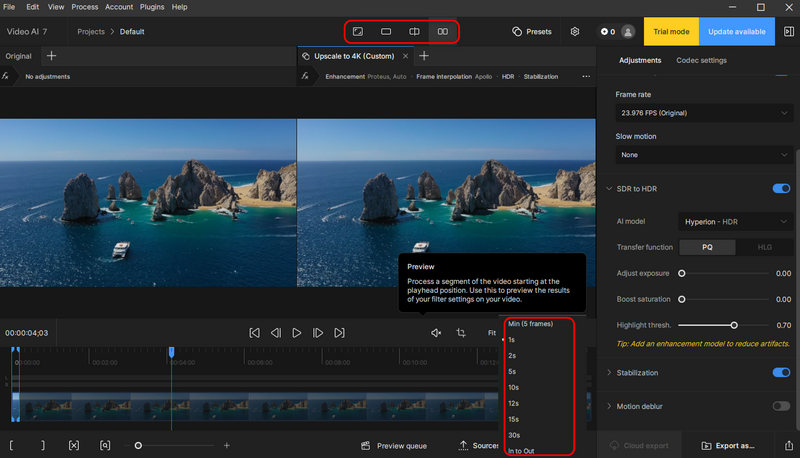Open the Slow motion dropdown
This screenshot has width=800, height=458.
704,155
